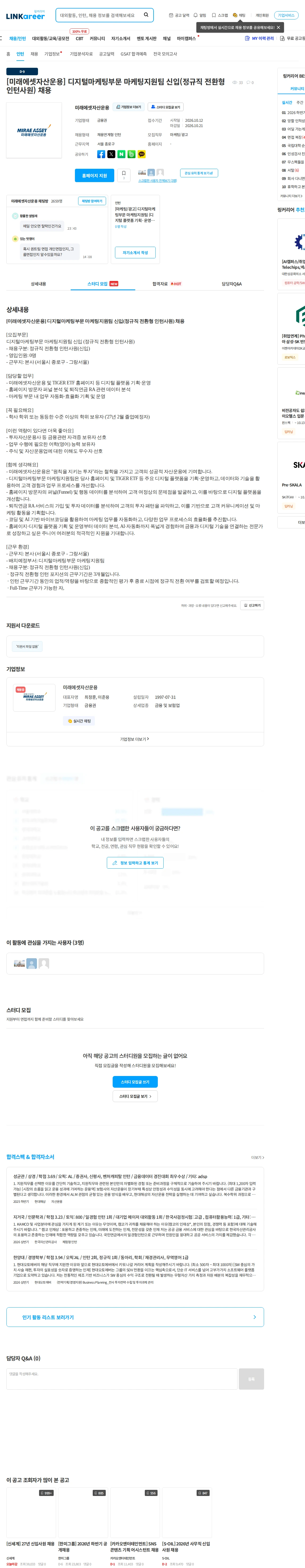This screenshot has width=305, height=1568.
Task: Switch to 담당자Q&A tab
Action: pos(231,284)
